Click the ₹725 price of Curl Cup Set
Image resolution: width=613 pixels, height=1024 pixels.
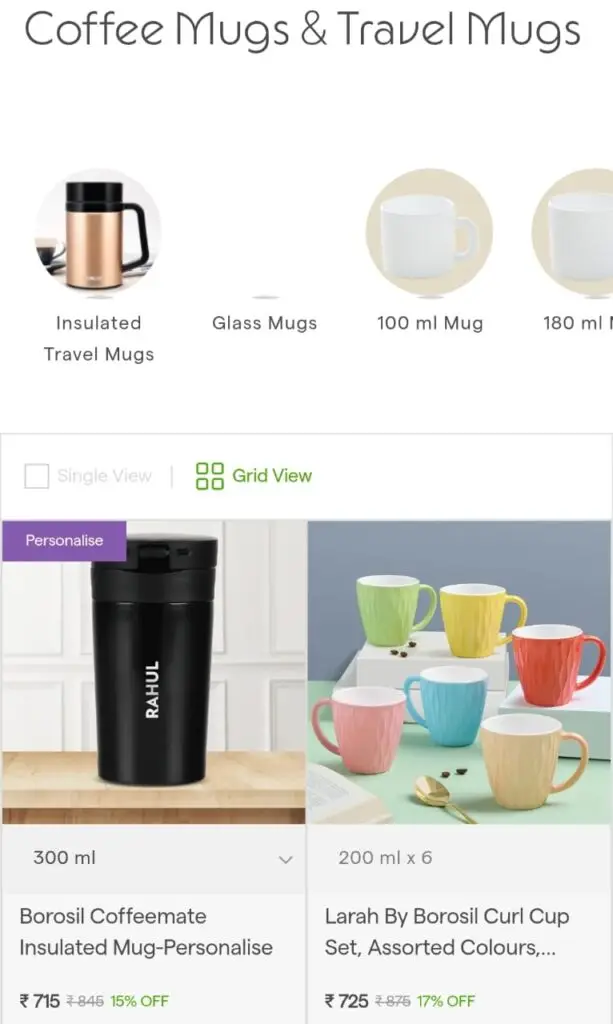(347, 1000)
